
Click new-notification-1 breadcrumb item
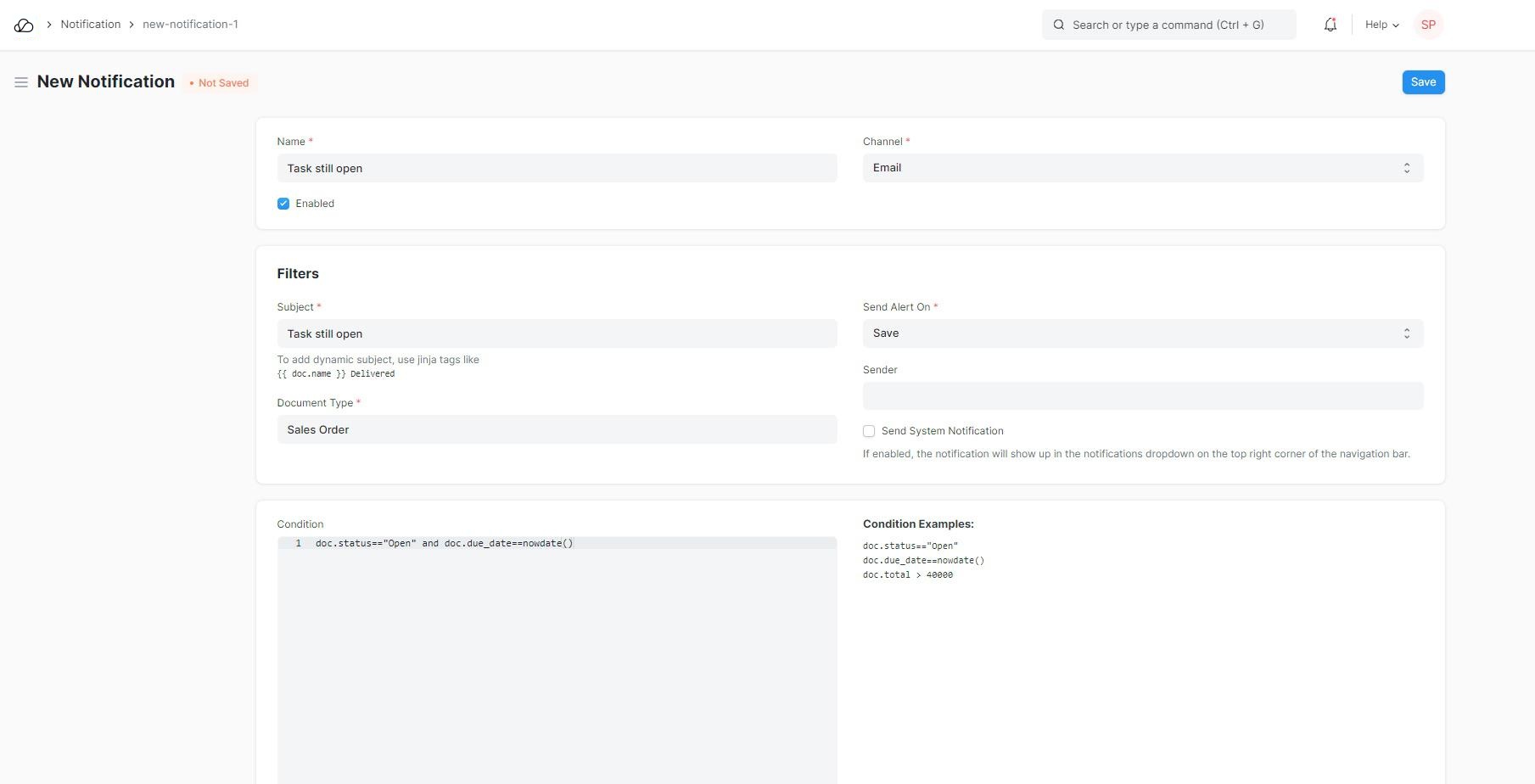tap(190, 25)
